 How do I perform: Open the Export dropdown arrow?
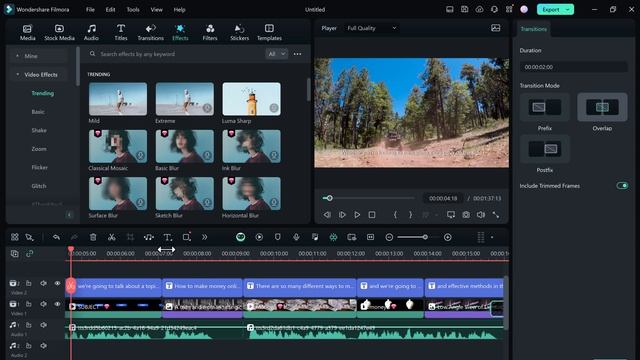tap(568, 9)
